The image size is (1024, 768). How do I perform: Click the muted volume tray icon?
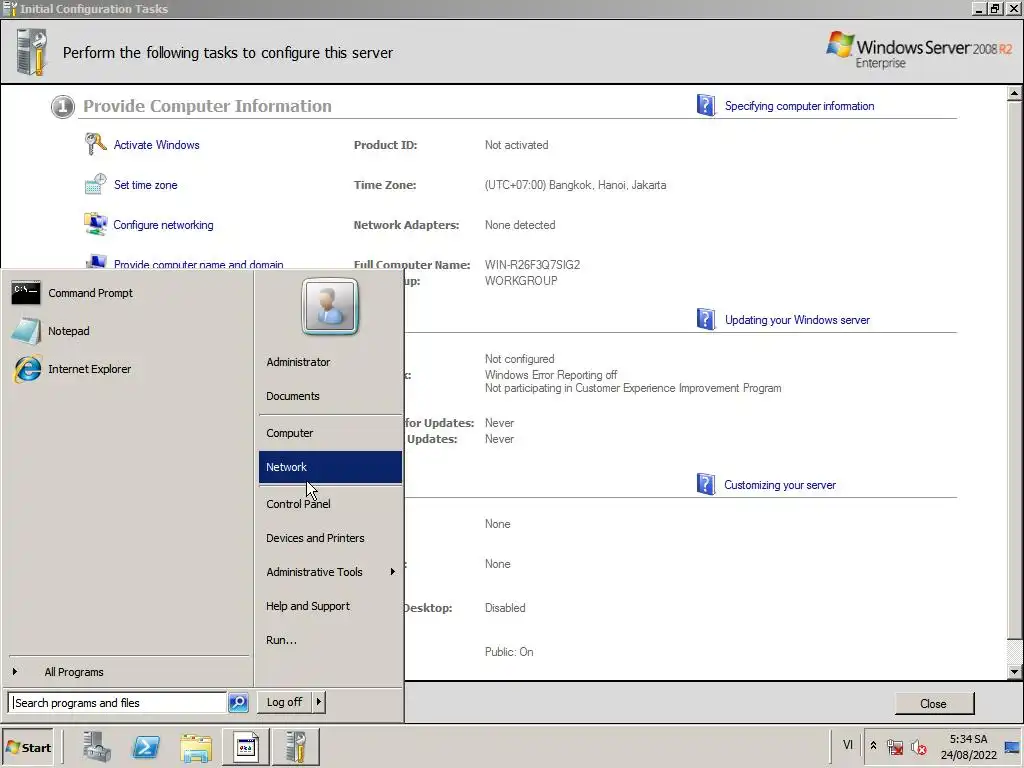pos(919,747)
